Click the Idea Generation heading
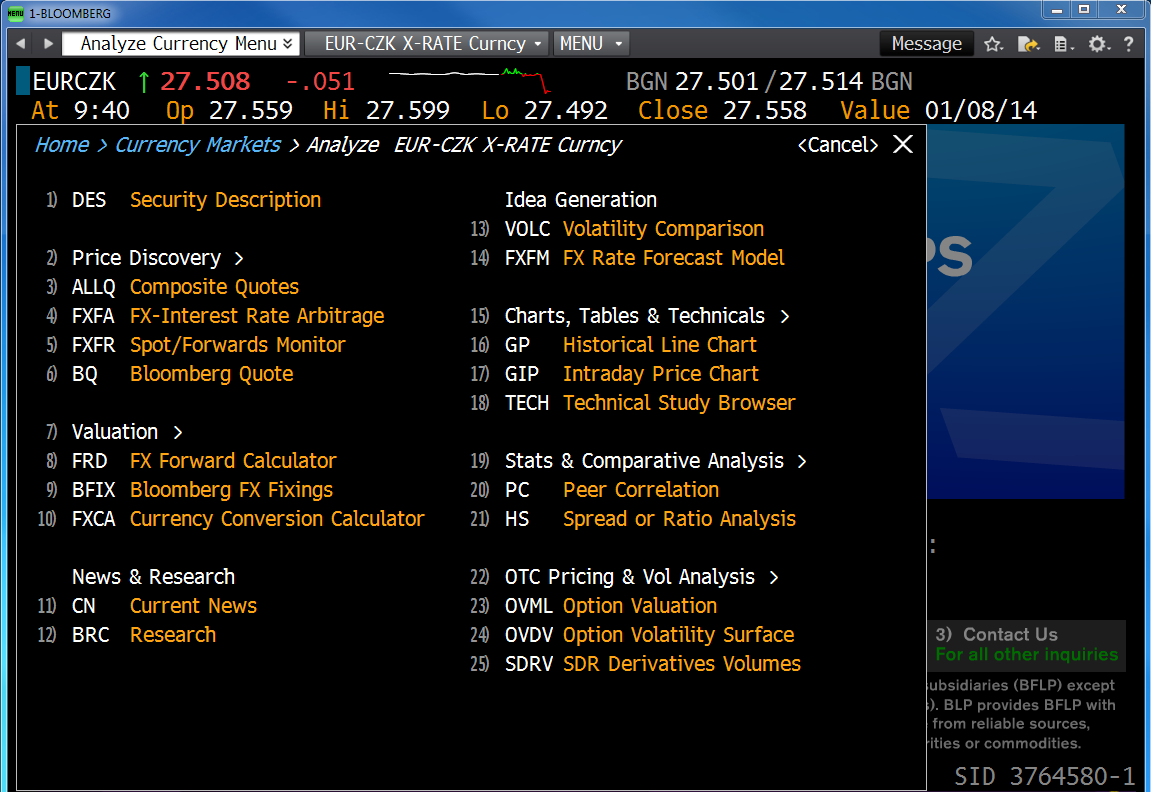 [x=581, y=200]
